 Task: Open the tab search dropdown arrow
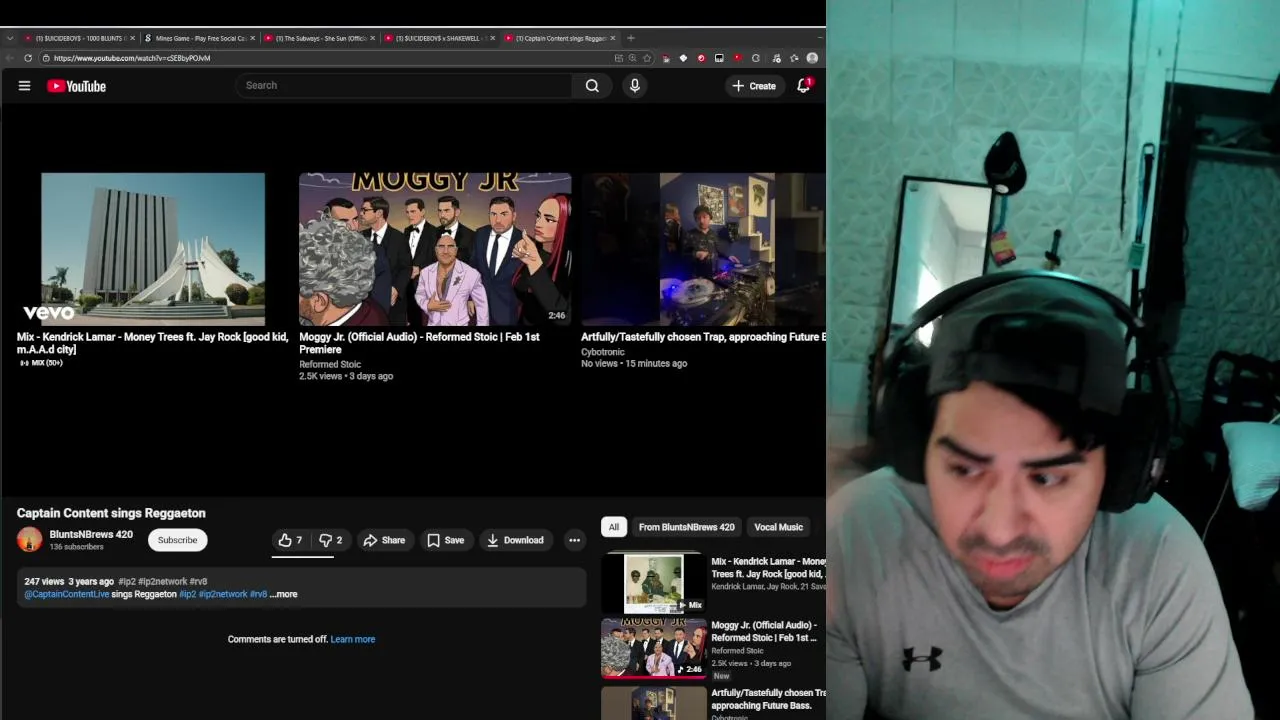[10, 38]
